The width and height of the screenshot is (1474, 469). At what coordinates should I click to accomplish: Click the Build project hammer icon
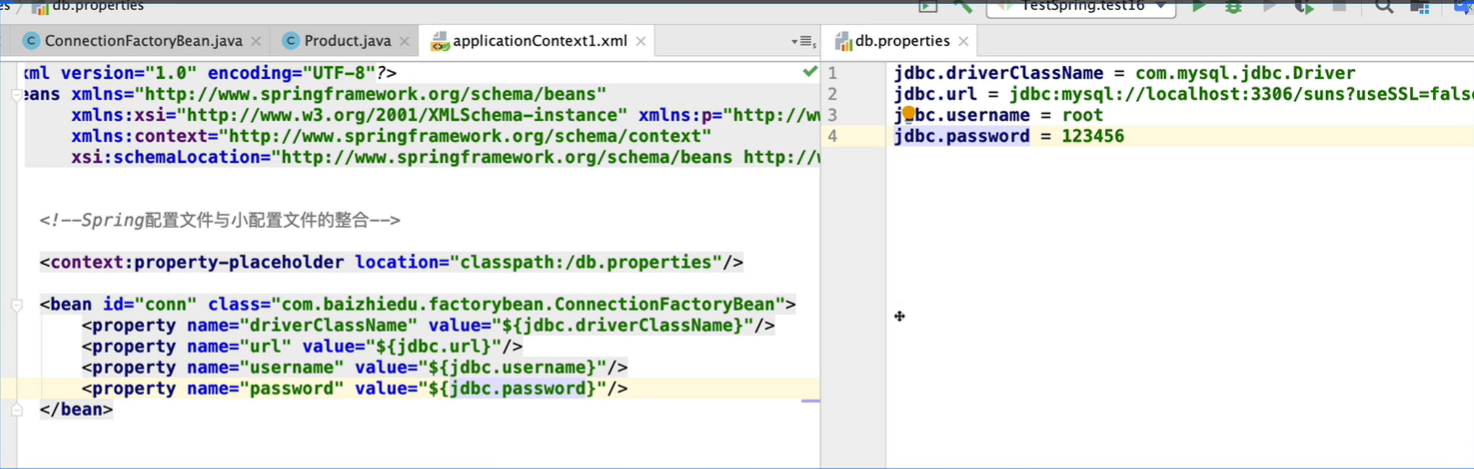tap(963, 6)
